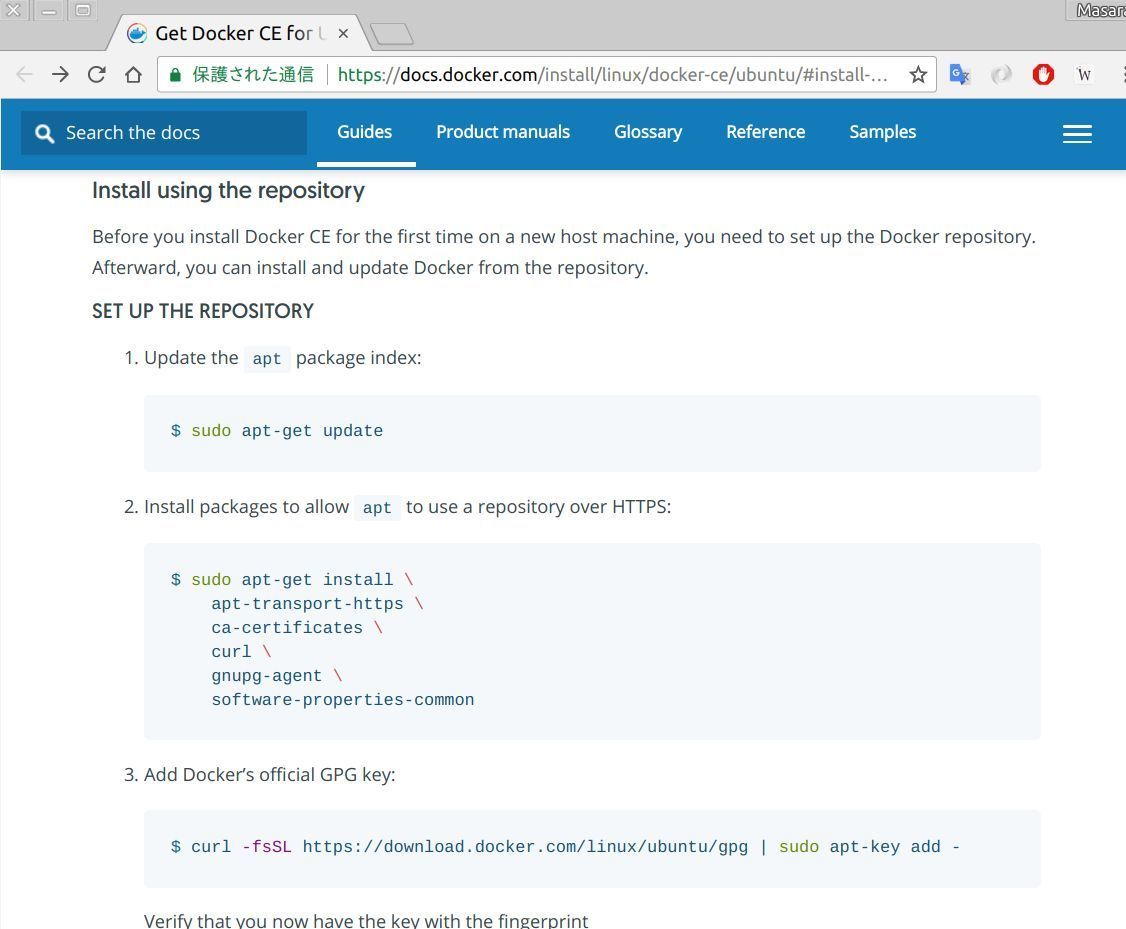Image resolution: width=1126 pixels, height=929 pixels.
Task: Open the Reference section
Action: tap(766, 132)
